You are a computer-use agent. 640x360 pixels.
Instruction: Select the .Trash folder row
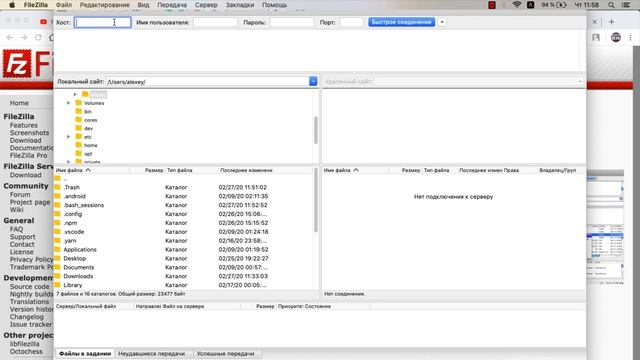coord(184,187)
